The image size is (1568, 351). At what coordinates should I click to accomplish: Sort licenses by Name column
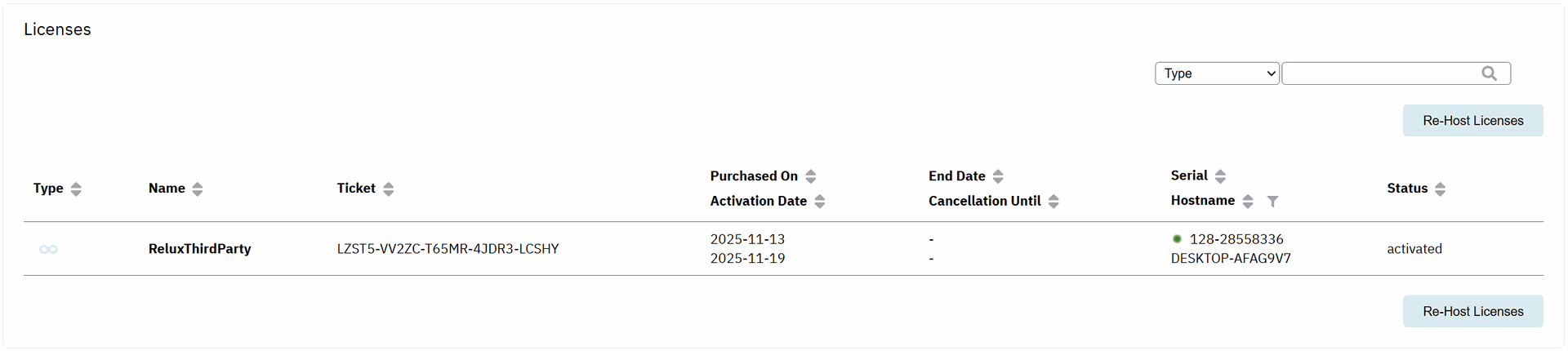click(x=197, y=189)
